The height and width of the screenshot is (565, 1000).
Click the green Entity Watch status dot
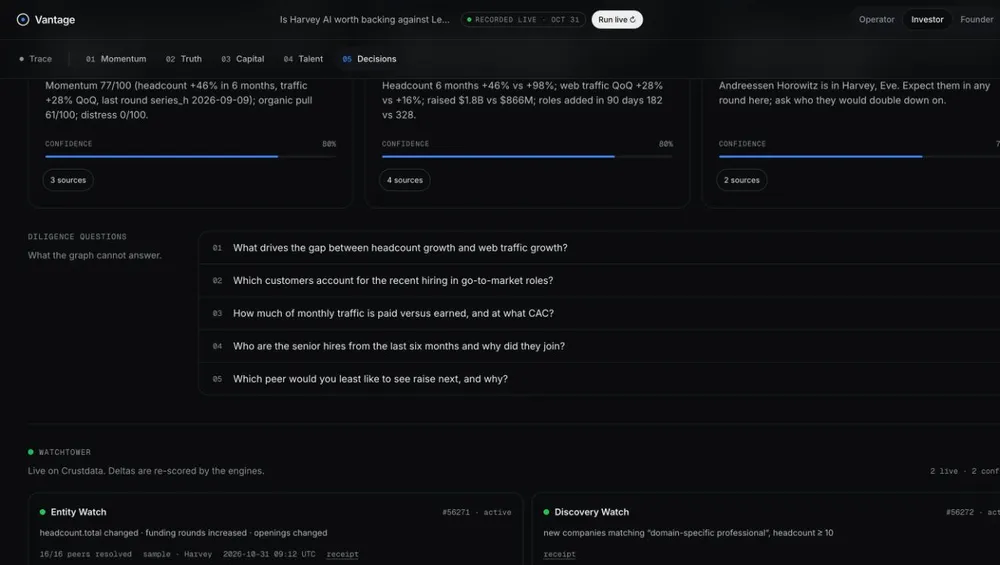point(43,512)
